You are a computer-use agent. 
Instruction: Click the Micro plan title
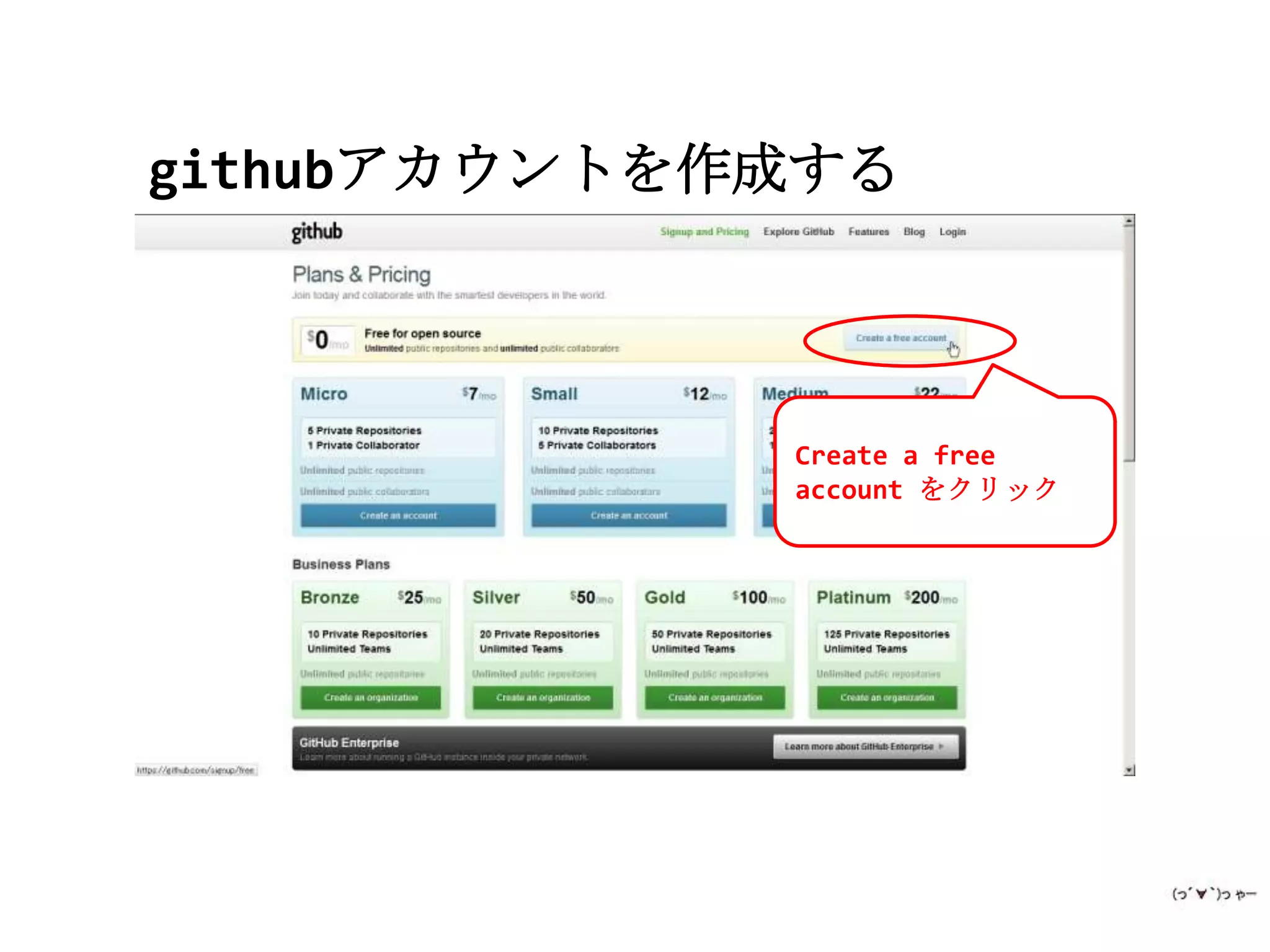point(324,394)
